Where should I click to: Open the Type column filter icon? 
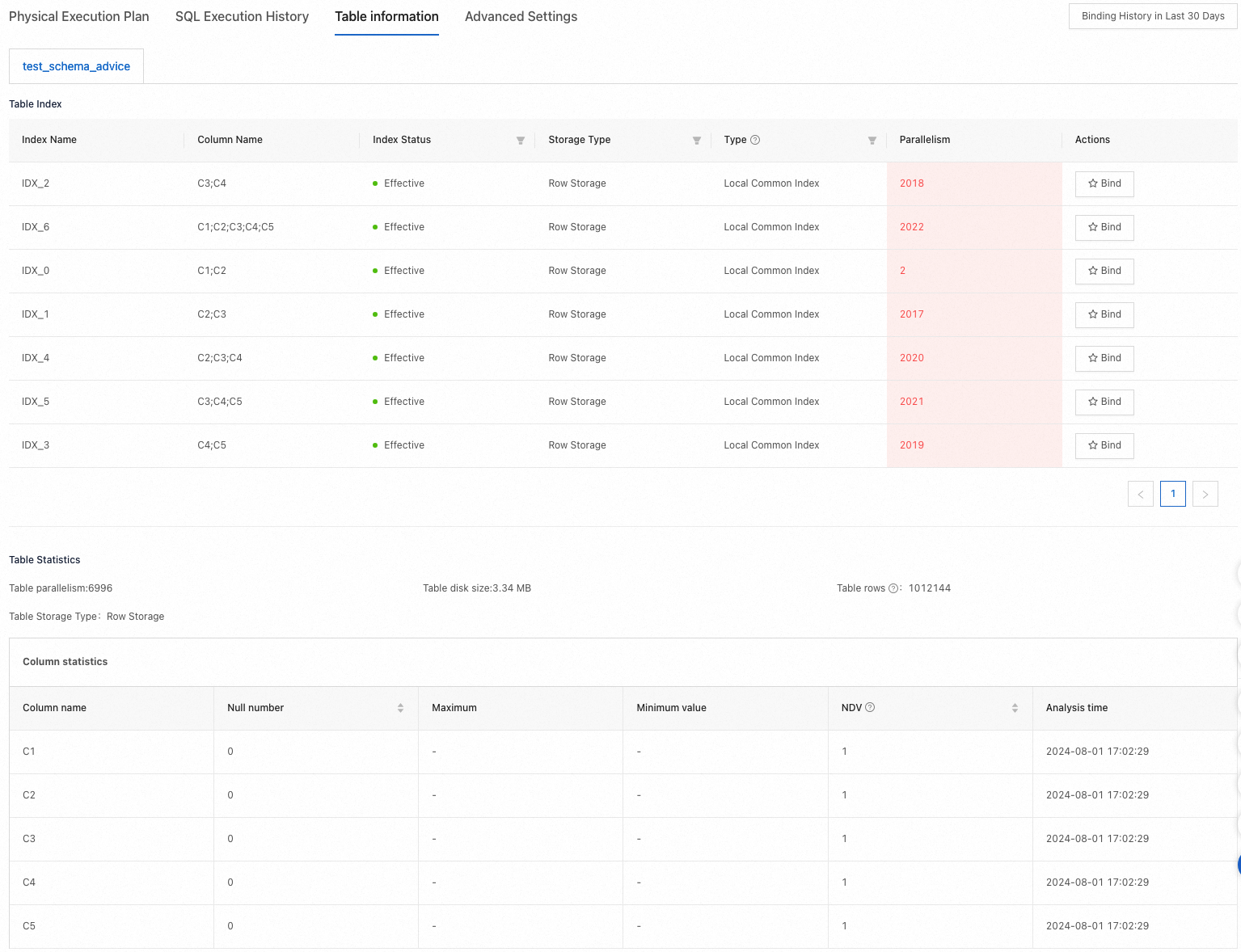(x=872, y=141)
